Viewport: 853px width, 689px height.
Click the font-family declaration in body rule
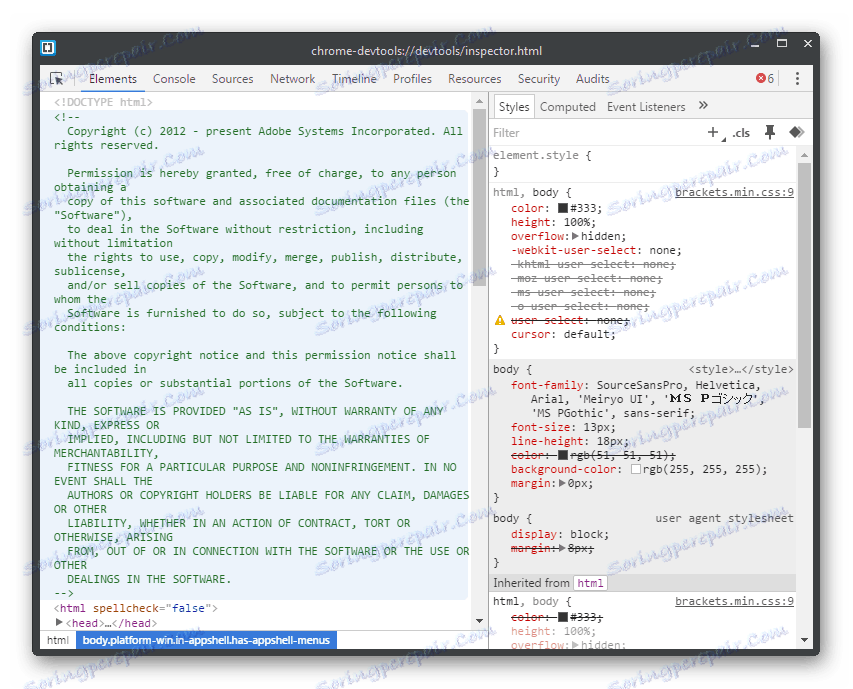(638, 399)
